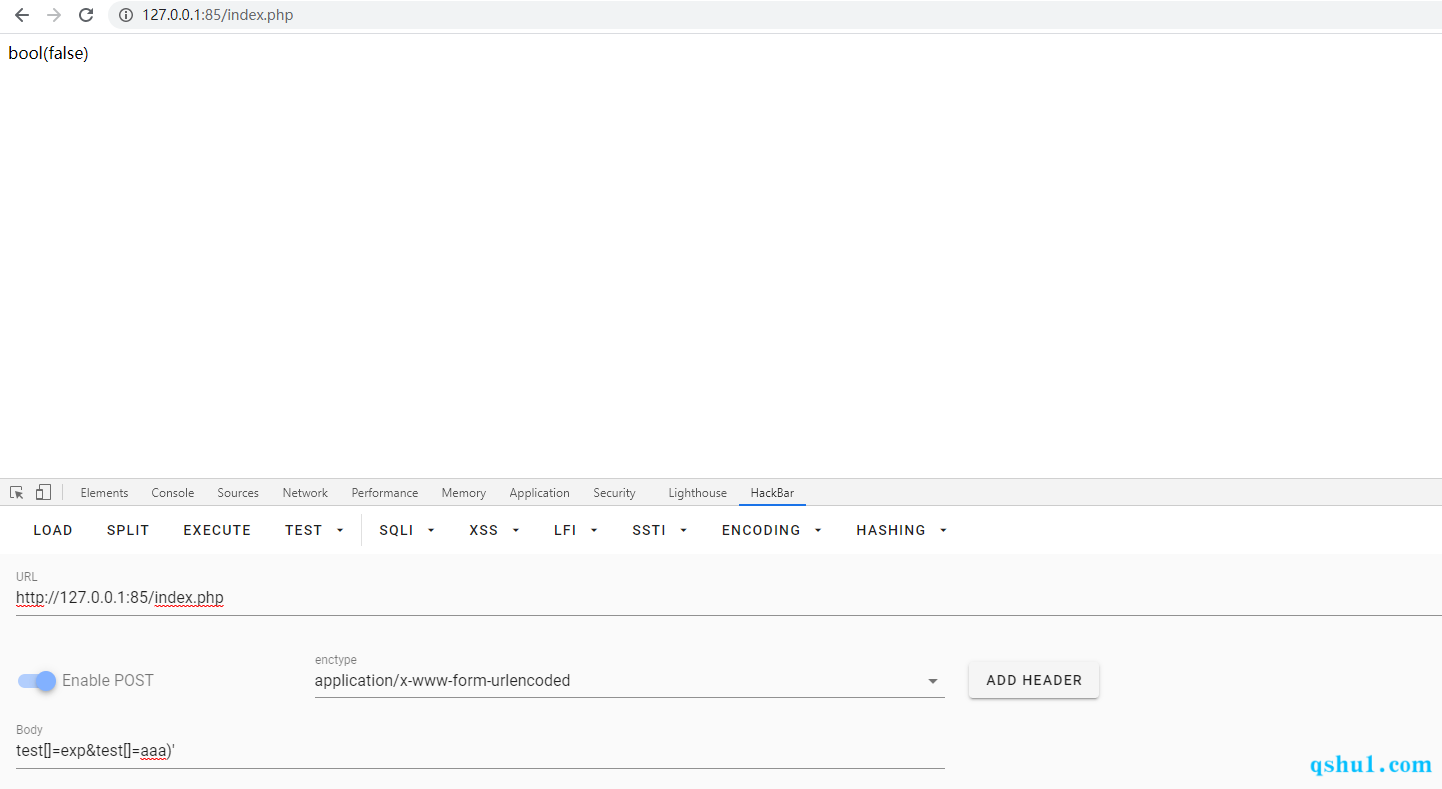Click the Body input field
1442x789 pixels.
(480, 751)
